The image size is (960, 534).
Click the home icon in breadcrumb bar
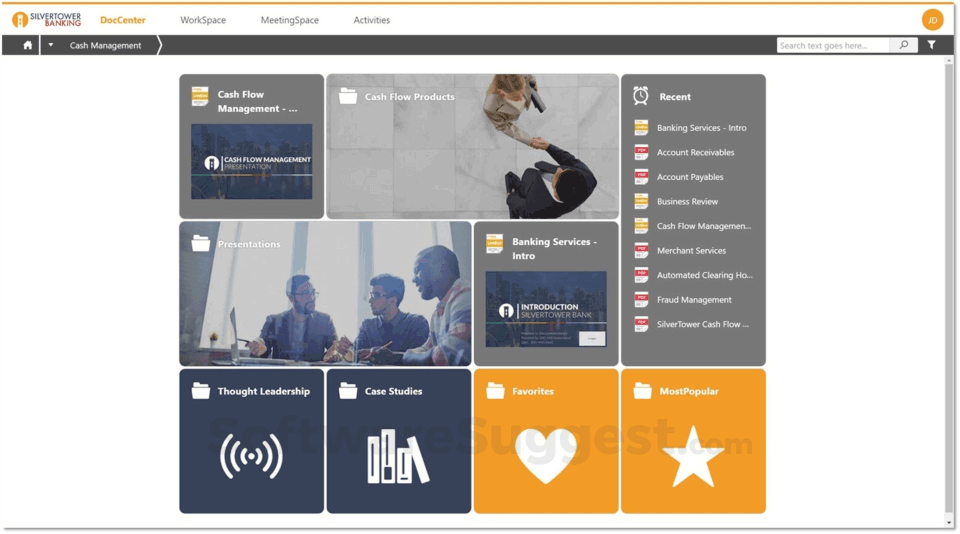point(28,45)
